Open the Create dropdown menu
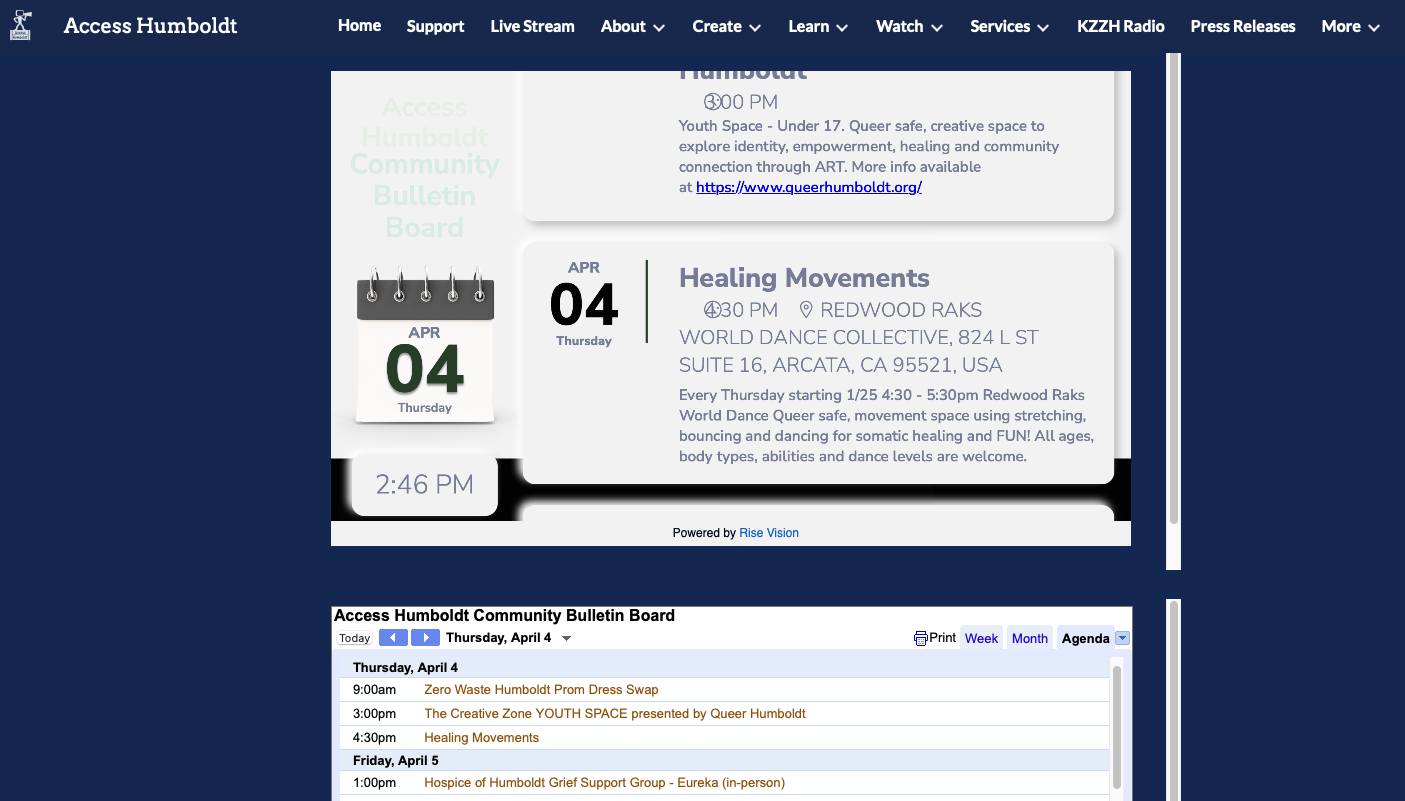The height and width of the screenshot is (801, 1405). [x=726, y=27]
